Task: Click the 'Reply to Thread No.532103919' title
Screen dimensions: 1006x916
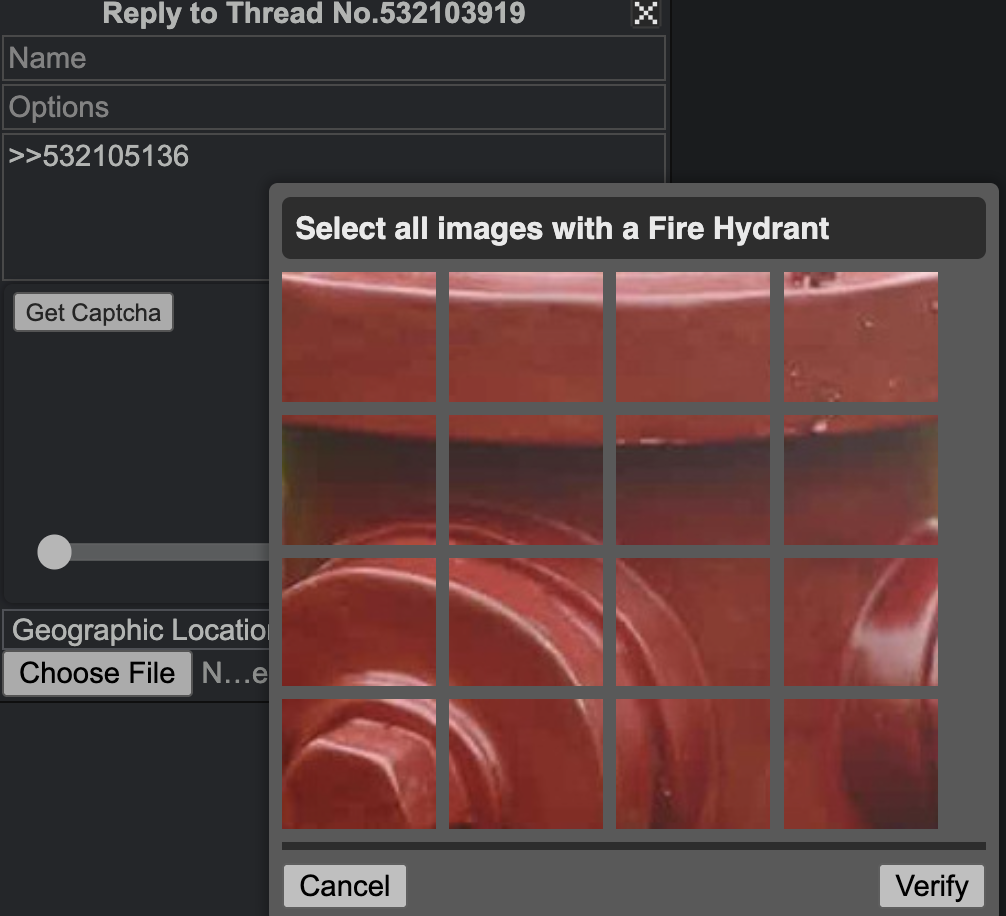Action: (x=314, y=13)
